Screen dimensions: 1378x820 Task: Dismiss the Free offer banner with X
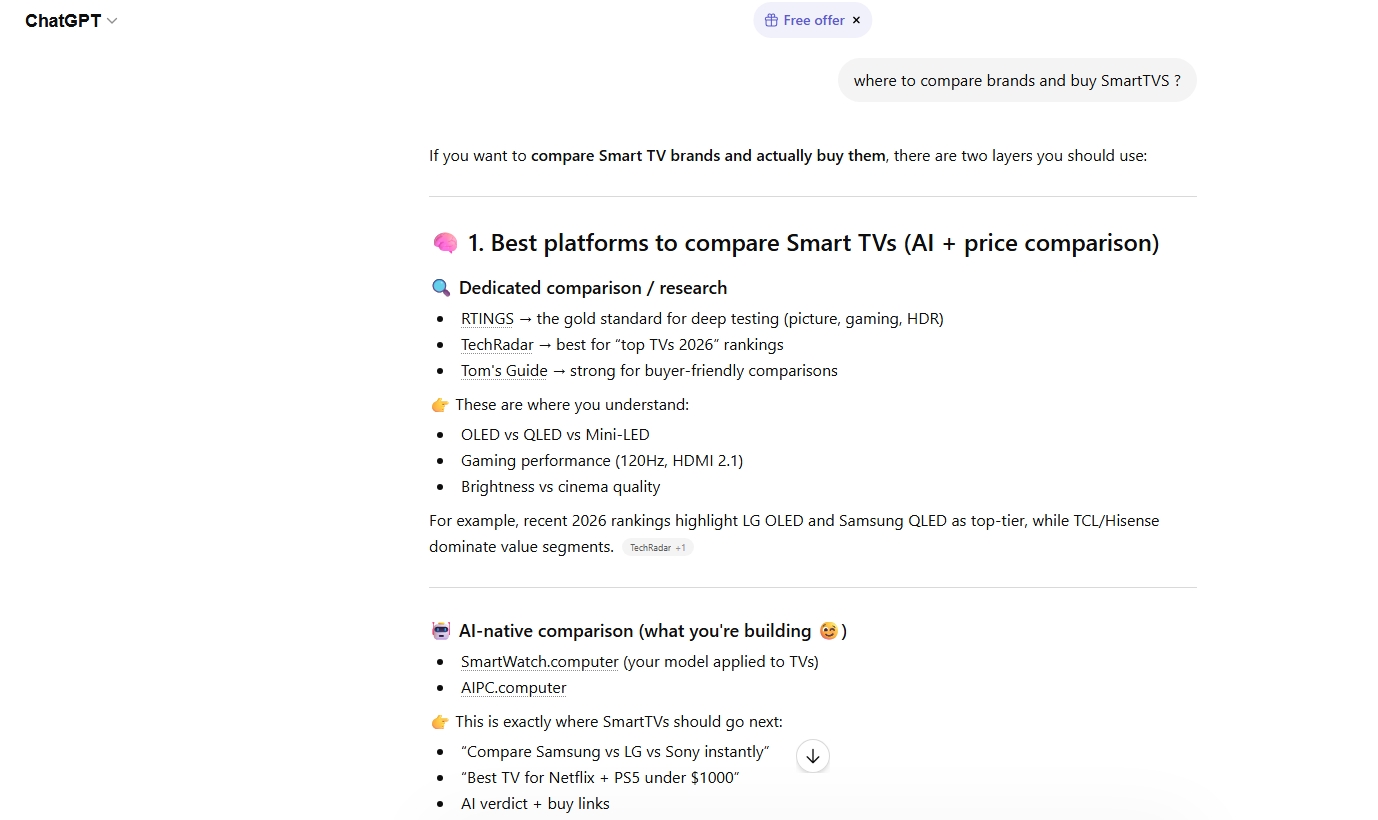(856, 20)
